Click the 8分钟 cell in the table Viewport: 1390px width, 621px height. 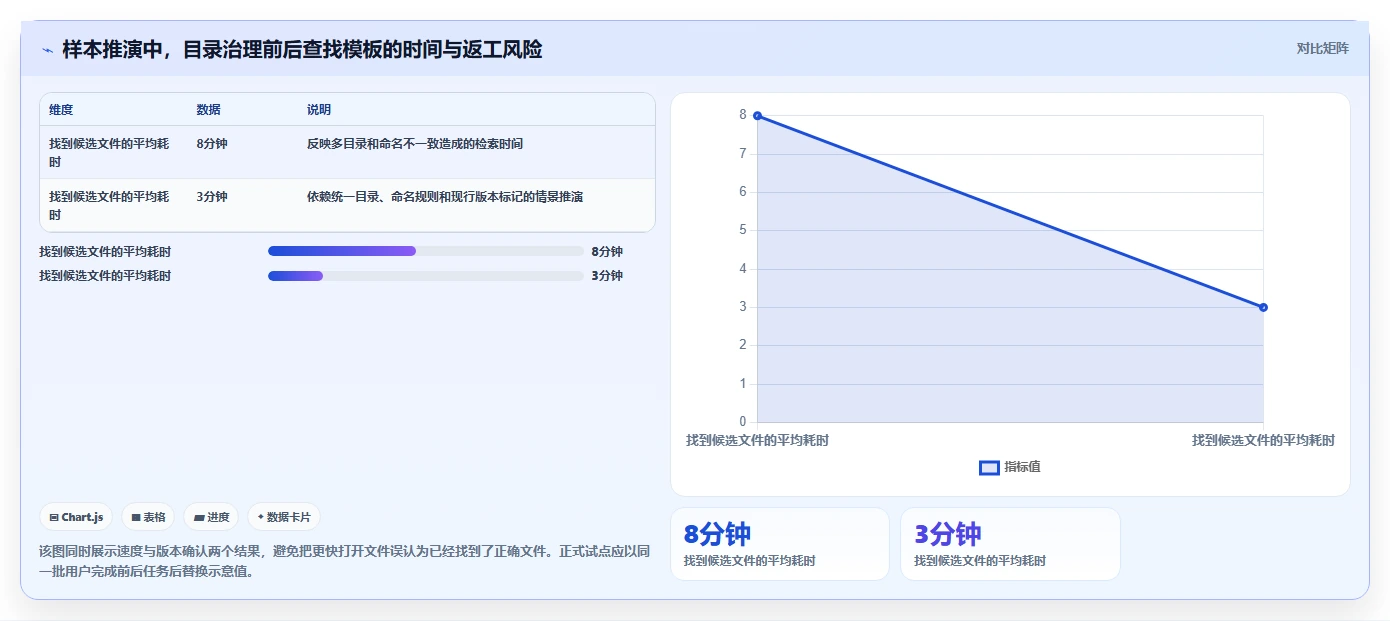(x=212, y=144)
